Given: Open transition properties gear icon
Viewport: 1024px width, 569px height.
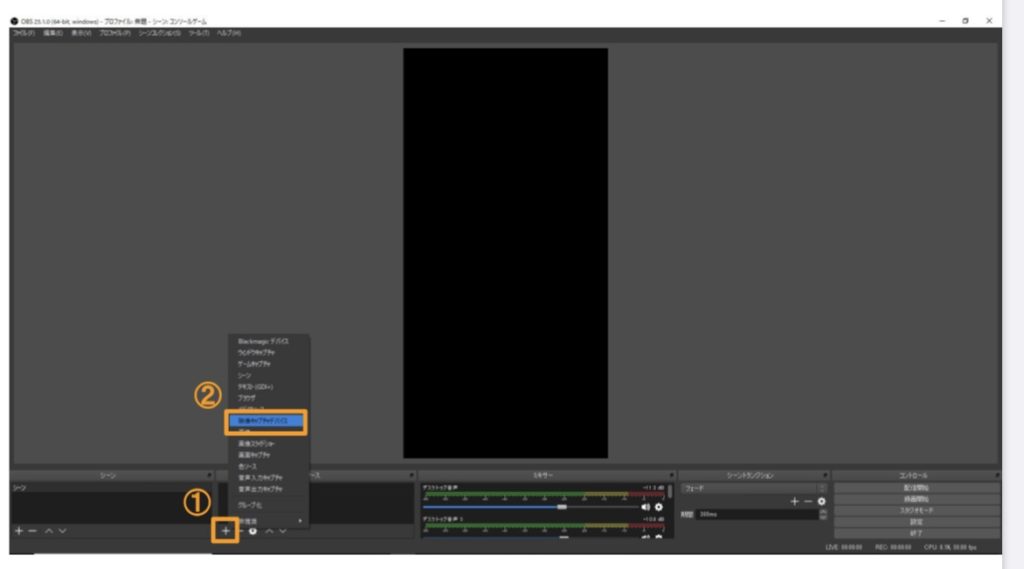Looking at the screenshot, I should [822, 501].
